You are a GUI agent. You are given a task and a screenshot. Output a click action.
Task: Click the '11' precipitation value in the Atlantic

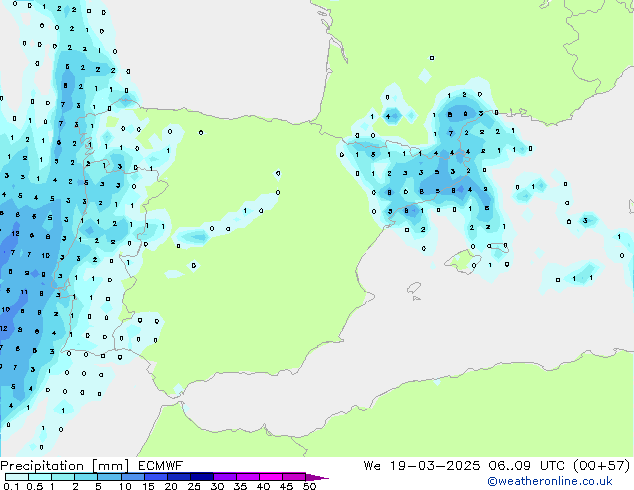tap(24, 292)
